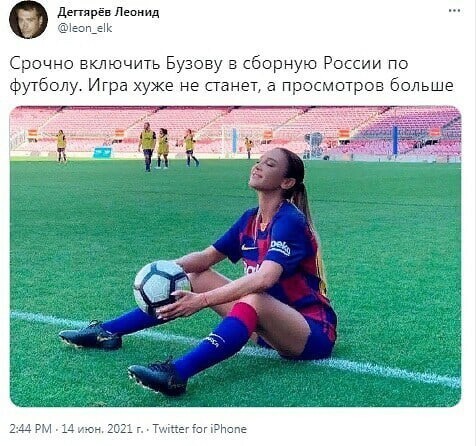The height and width of the screenshot is (446, 476).
Task: Click the players in yellow bibs in the background
Action: [168, 147]
